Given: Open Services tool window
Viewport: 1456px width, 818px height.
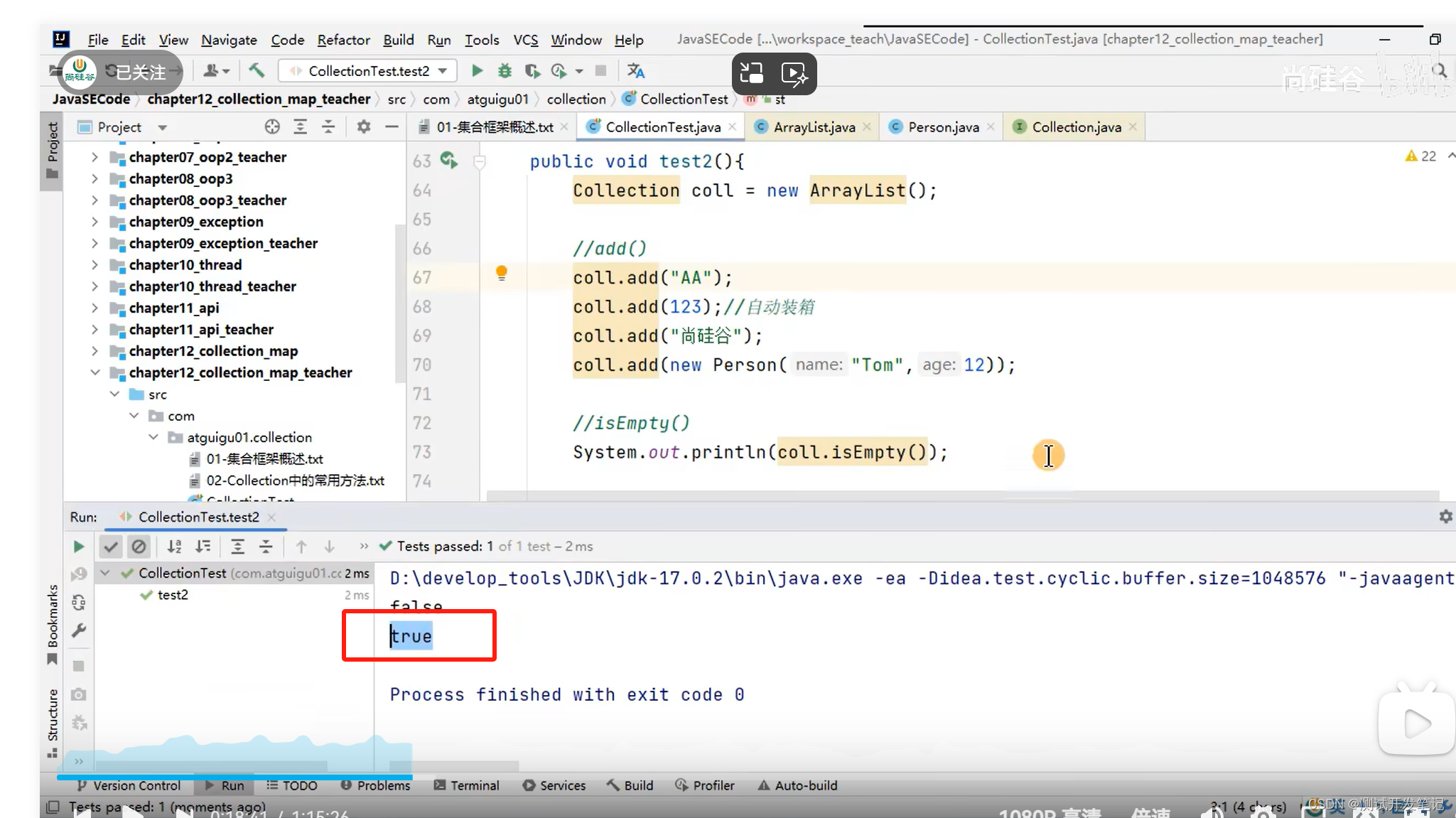Looking at the screenshot, I should coord(554,785).
